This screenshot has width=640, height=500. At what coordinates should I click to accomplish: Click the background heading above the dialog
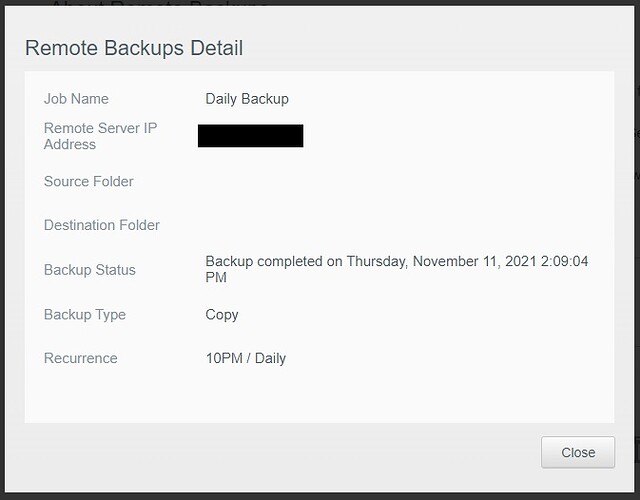(160, 7)
